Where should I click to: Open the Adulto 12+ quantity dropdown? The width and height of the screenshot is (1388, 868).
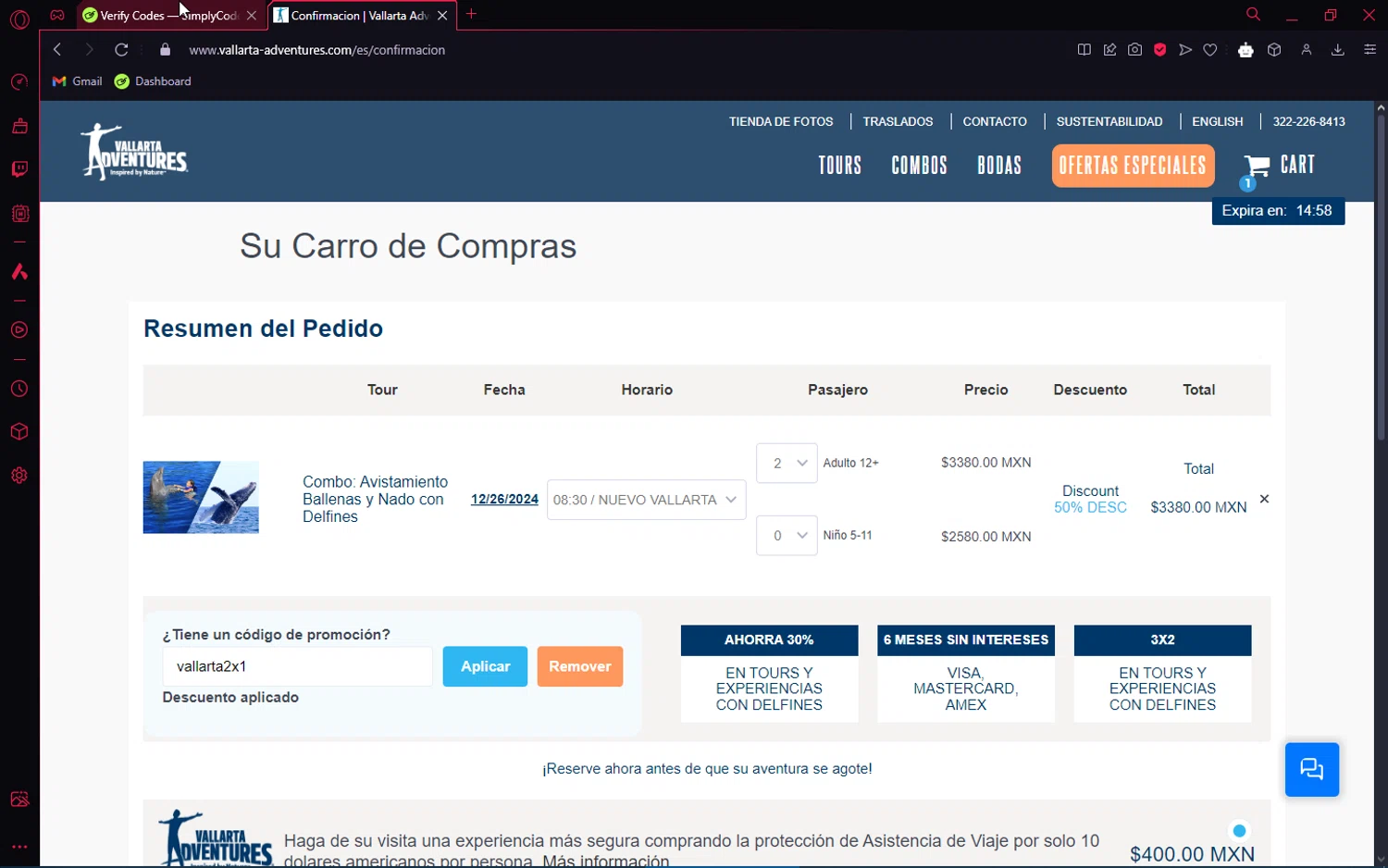[x=787, y=463]
